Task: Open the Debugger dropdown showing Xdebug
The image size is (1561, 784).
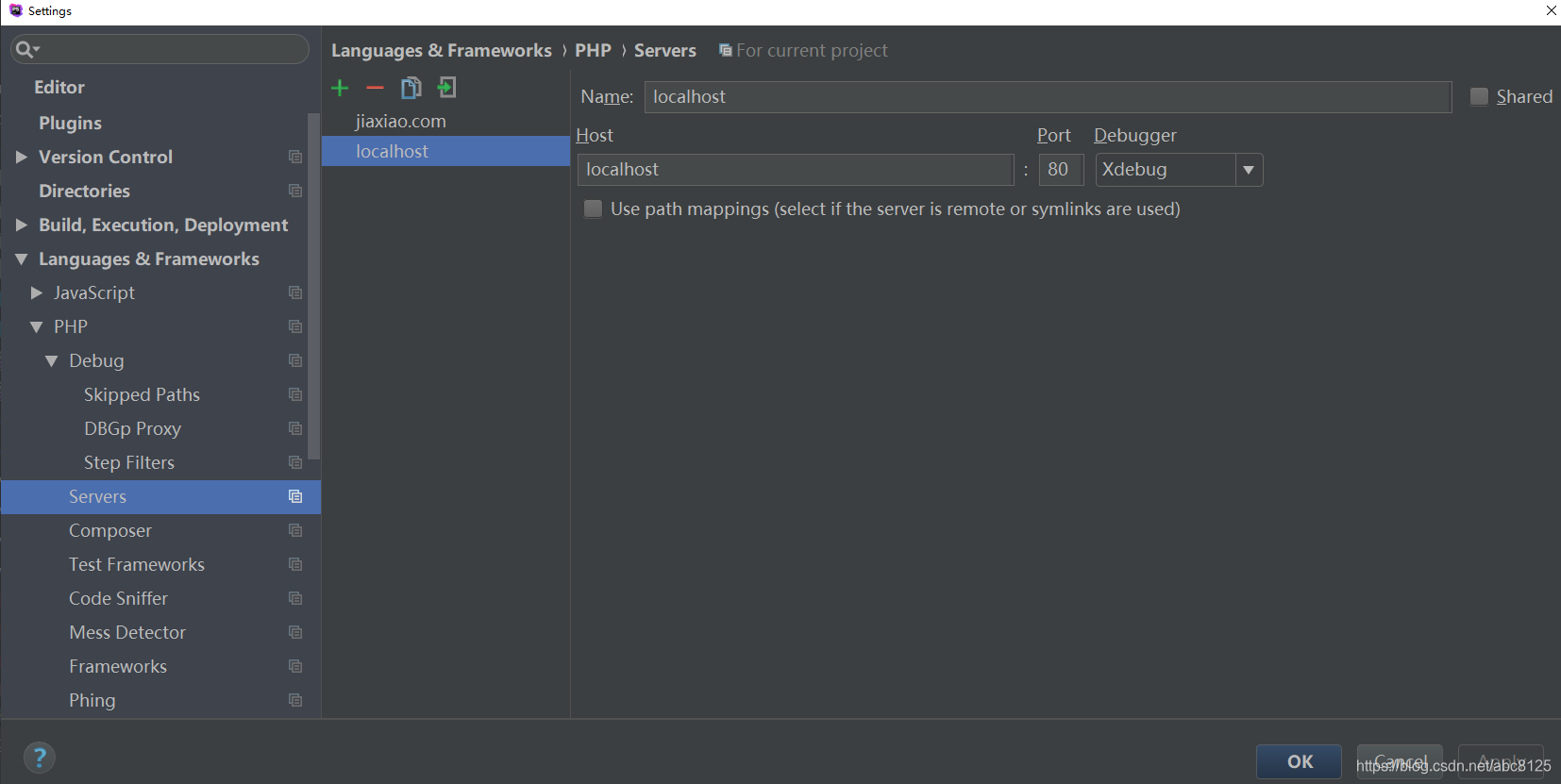Action: click(x=1179, y=170)
